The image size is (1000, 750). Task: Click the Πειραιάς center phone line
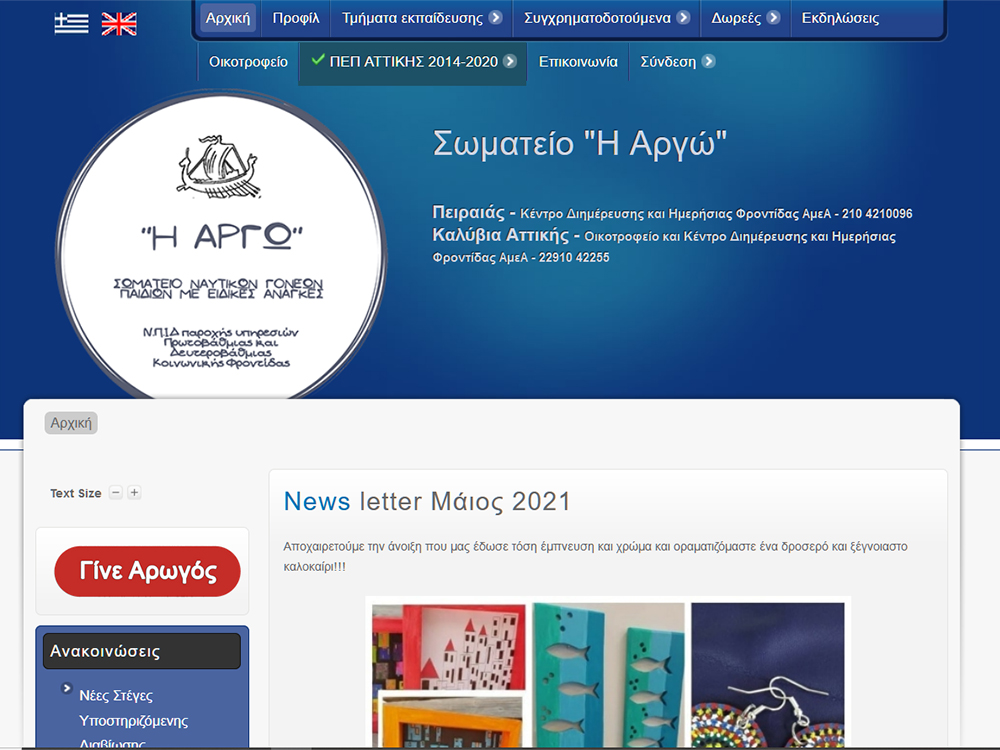672,213
